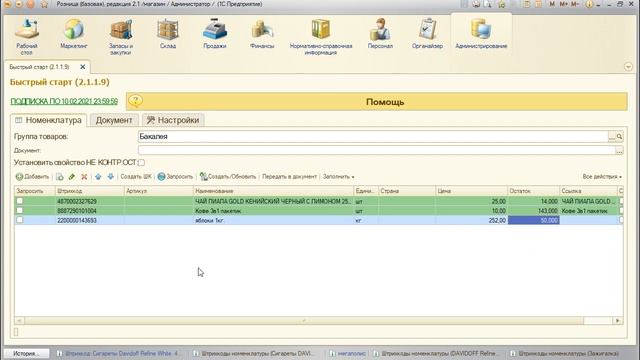Click the copy row icon in toolbar

pos(60,177)
